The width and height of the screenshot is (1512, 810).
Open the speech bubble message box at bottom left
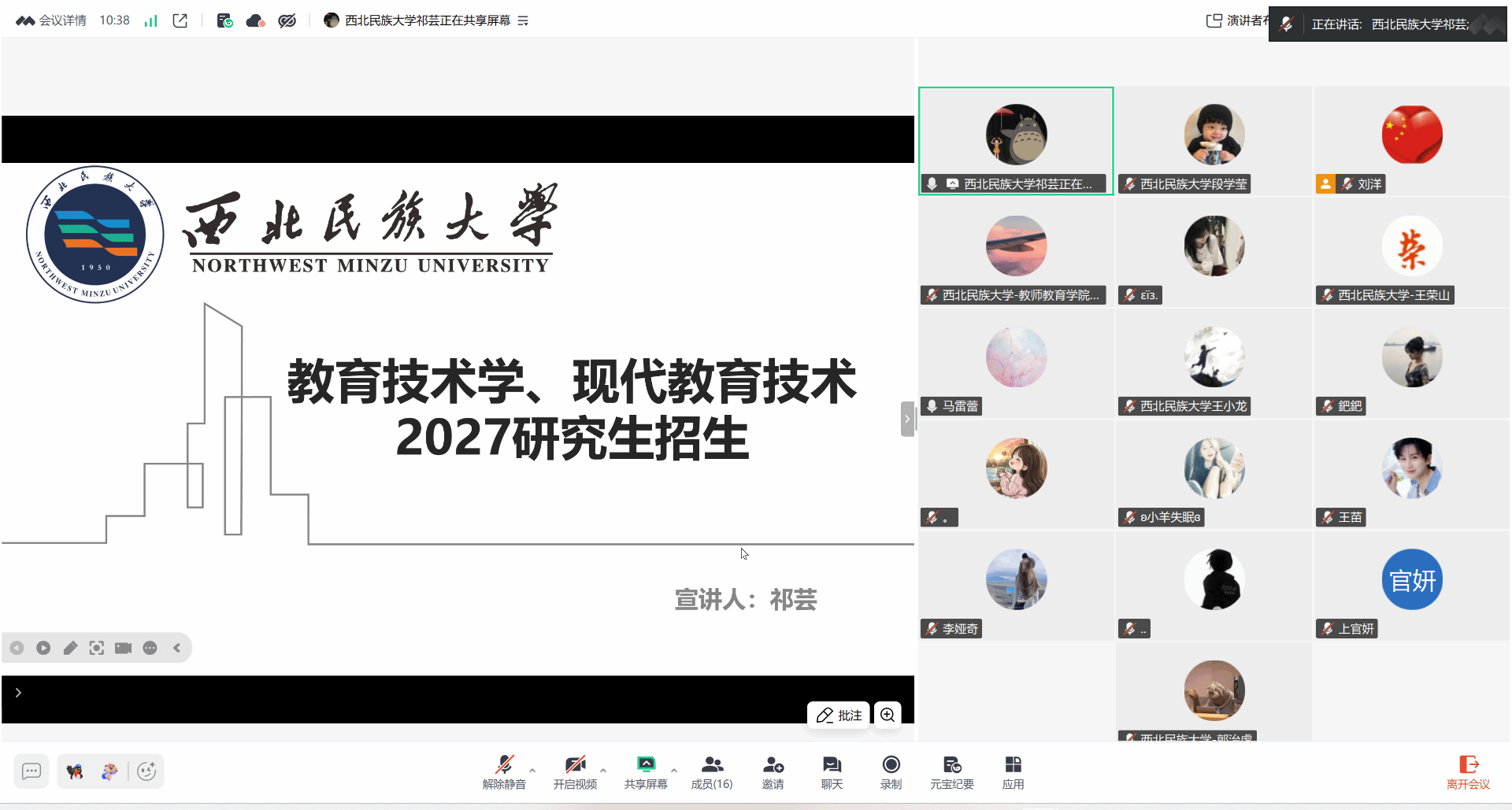point(31,771)
